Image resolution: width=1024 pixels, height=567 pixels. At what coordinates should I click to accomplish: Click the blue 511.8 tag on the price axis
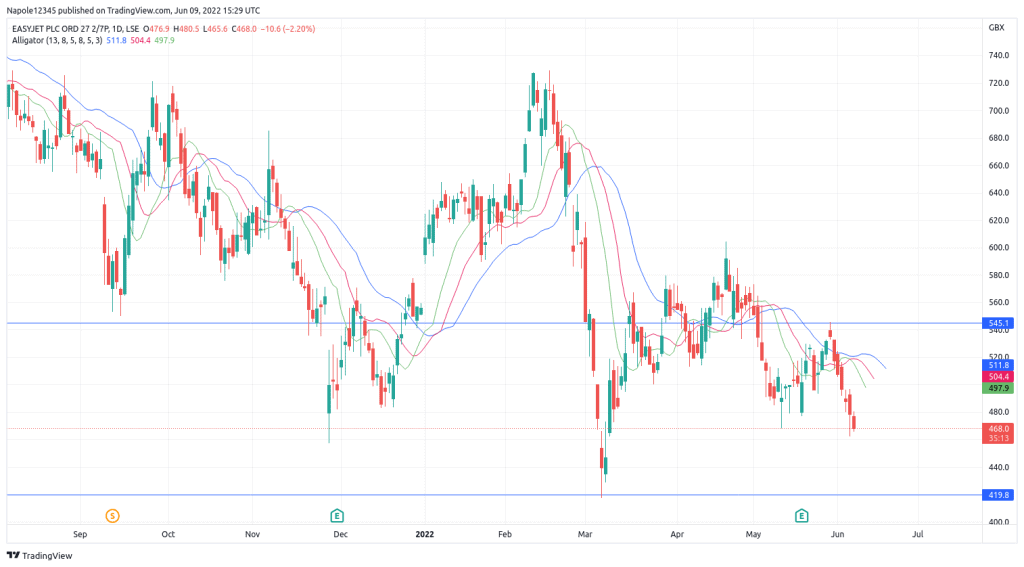[998, 365]
